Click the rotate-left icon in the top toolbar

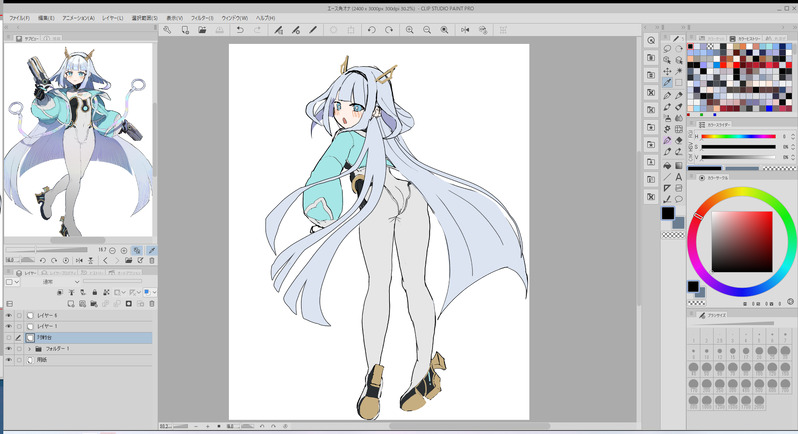371,30
